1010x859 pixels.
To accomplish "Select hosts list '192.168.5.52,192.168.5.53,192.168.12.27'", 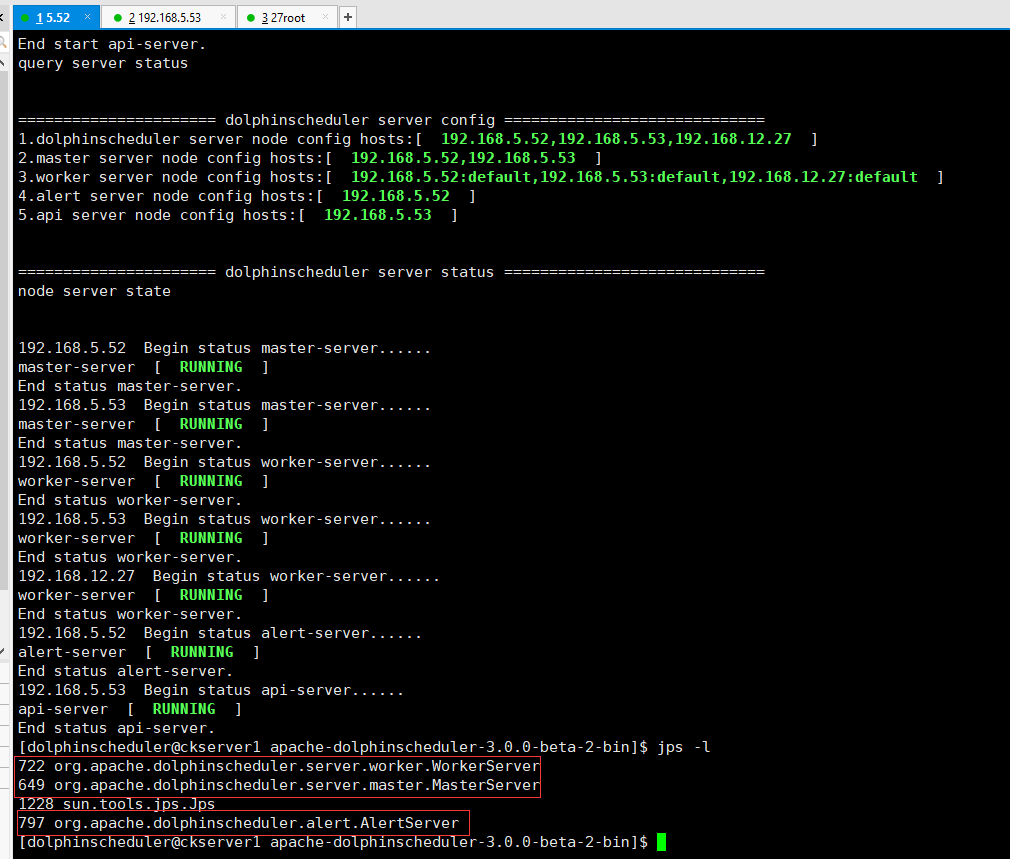I will 616,139.
